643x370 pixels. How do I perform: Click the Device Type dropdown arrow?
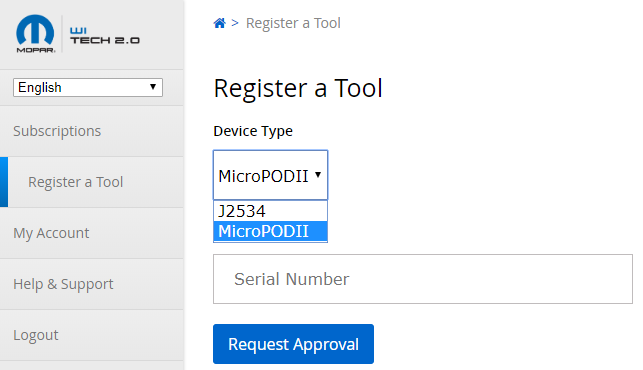pyautogui.click(x=318, y=175)
